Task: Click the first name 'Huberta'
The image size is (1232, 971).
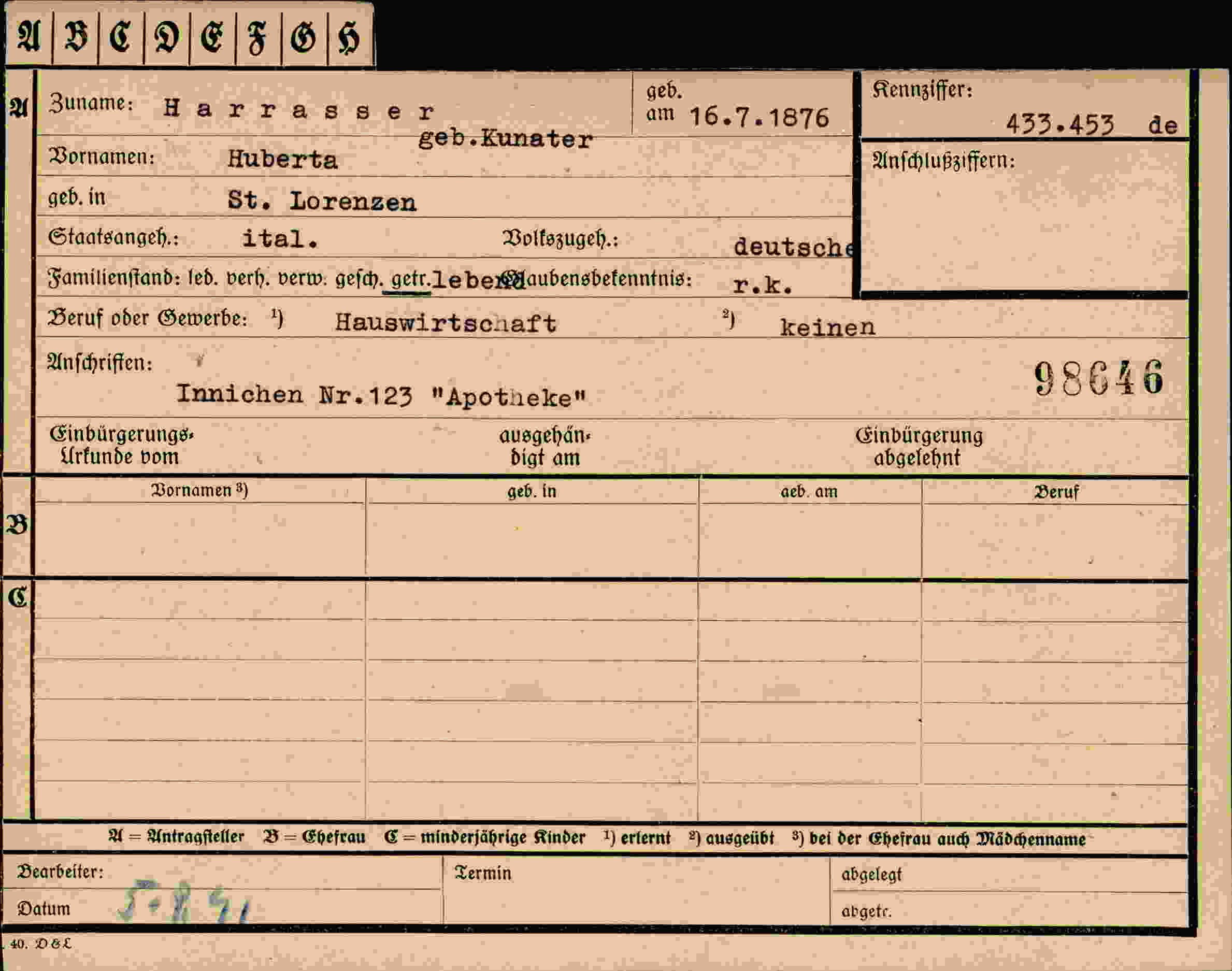Action: pos(282,159)
